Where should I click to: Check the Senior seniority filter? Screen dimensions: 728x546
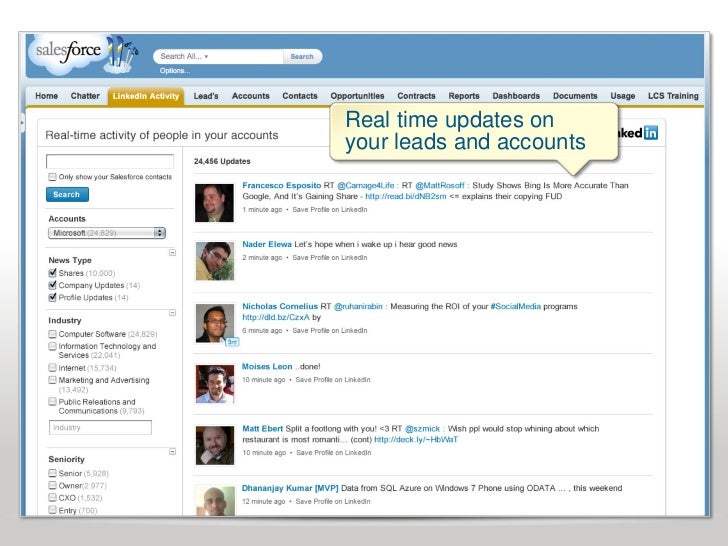point(52,473)
